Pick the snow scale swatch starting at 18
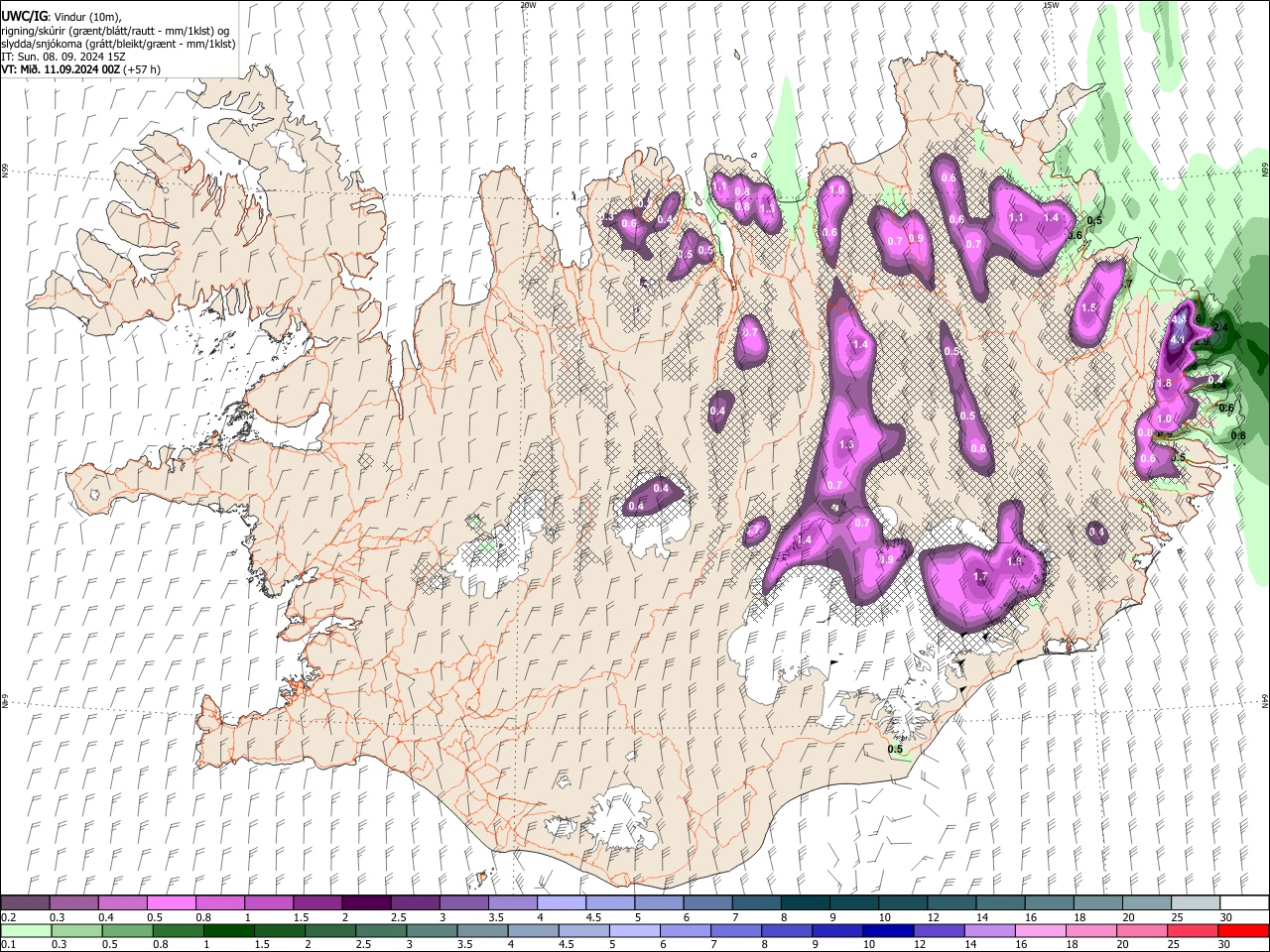Screen dimensions: 1270x952 [x=1096, y=903]
